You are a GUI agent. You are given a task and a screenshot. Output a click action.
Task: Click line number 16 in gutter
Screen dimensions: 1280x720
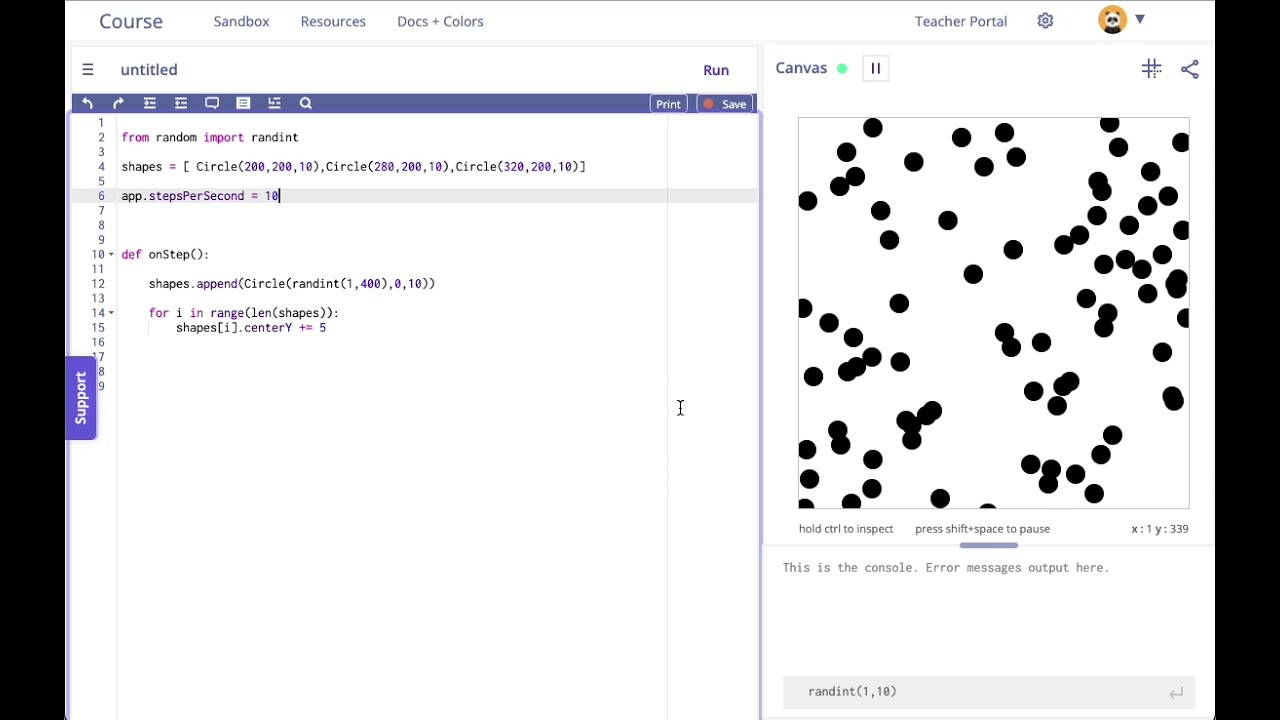coord(98,342)
